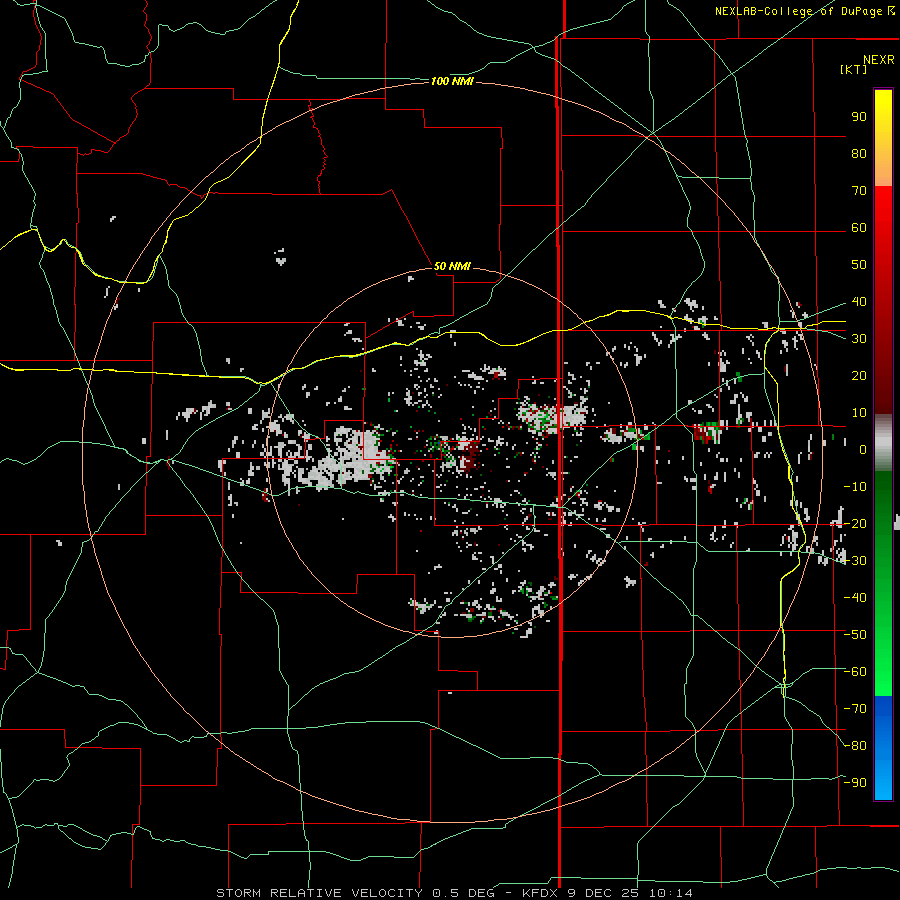Click the -10 value on the scale
Screen dimensions: 900x900
point(855,487)
